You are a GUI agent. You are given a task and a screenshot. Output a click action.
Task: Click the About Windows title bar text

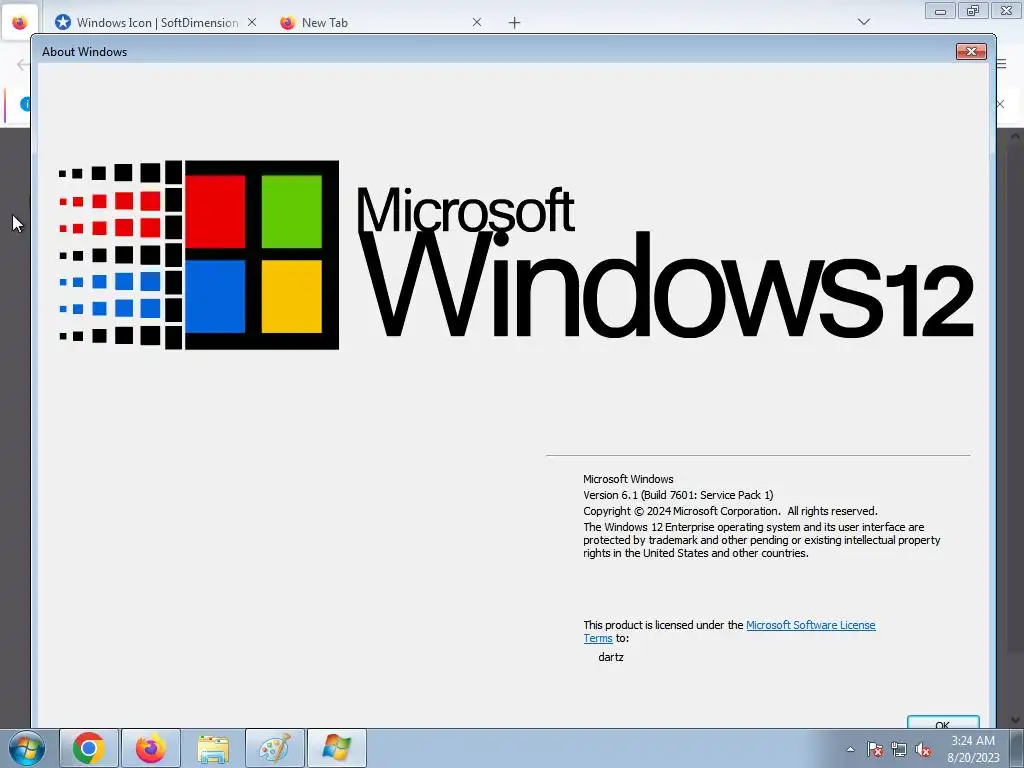pyautogui.click(x=84, y=52)
